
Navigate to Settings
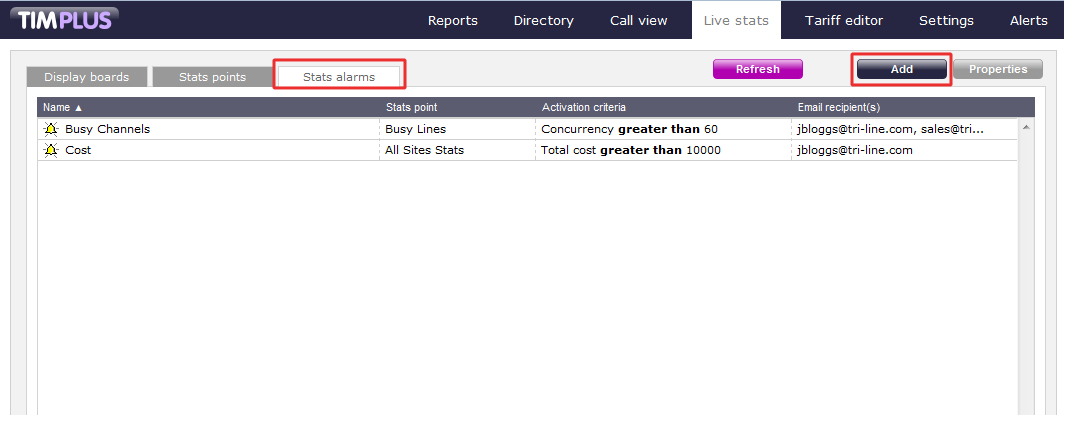pos(946,20)
